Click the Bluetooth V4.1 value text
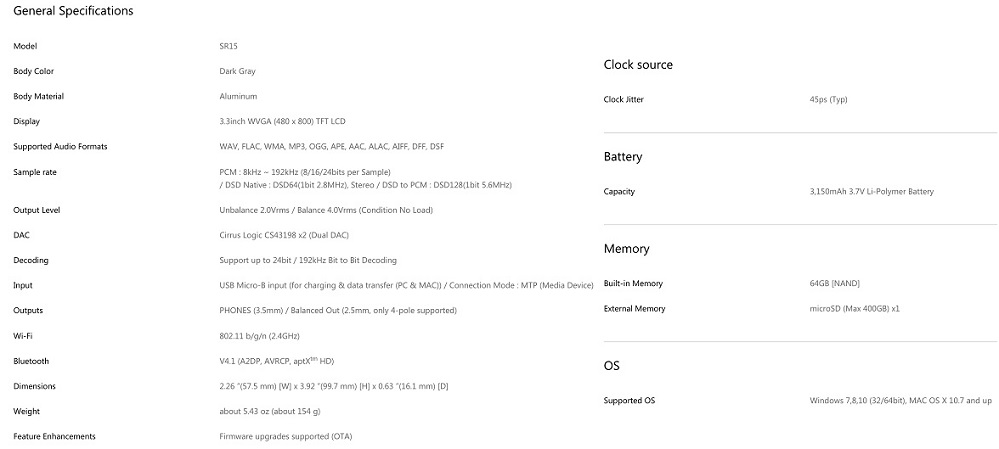999x449 pixels. (x=277, y=361)
